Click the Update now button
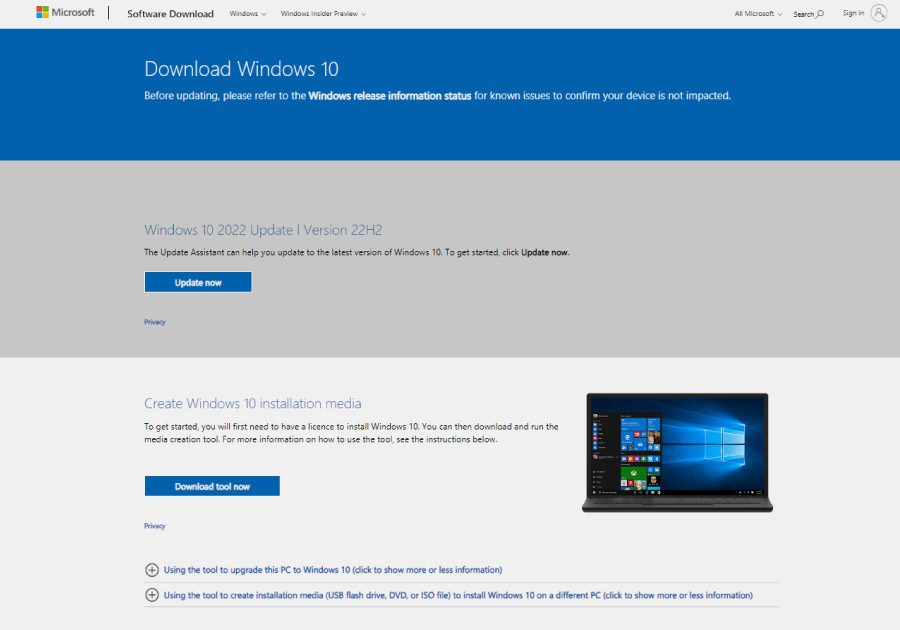Image resolution: width=900 pixels, height=630 pixels. [197, 282]
